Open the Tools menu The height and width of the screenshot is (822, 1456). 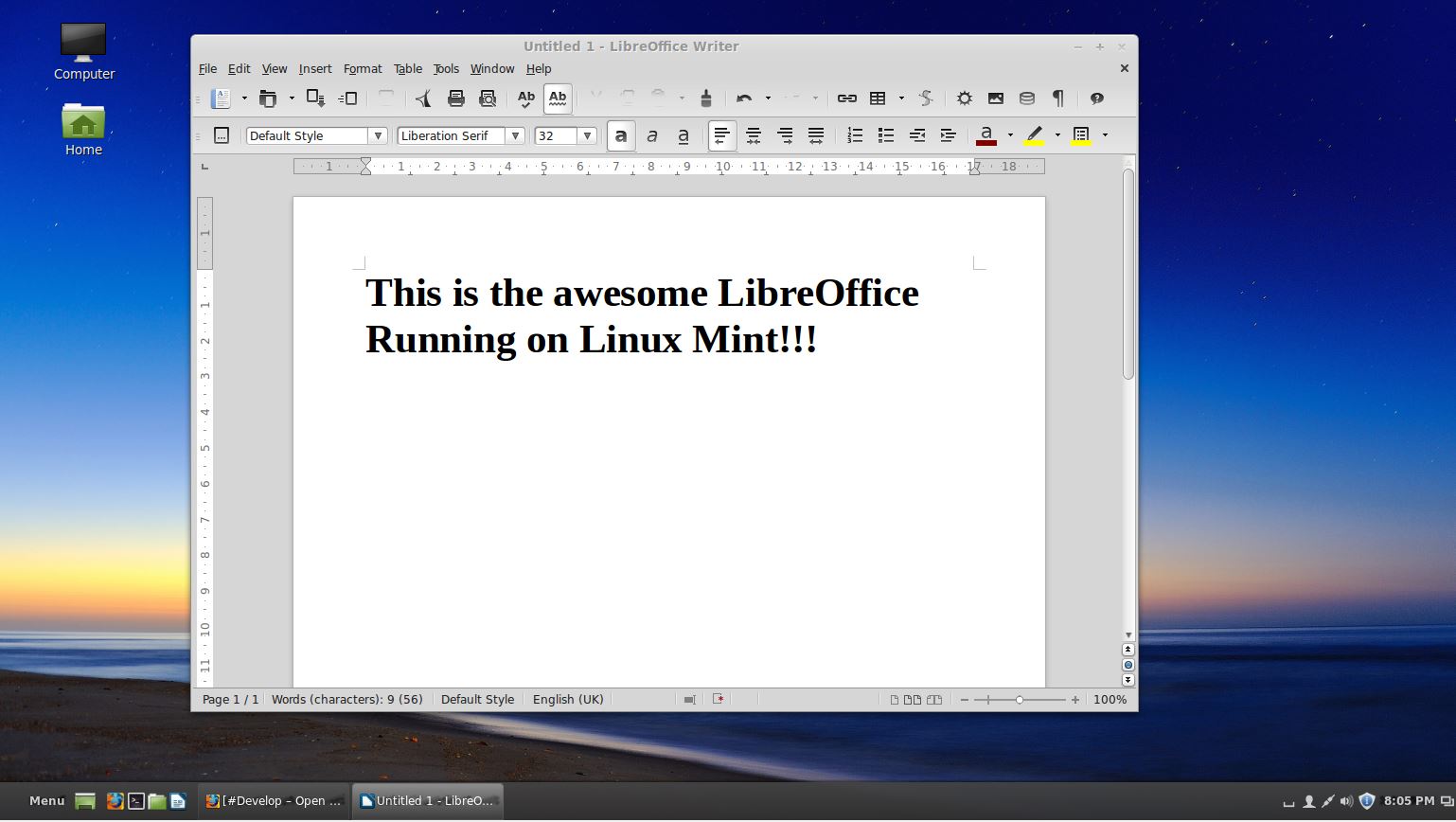pyautogui.click(x=446, y=68)
